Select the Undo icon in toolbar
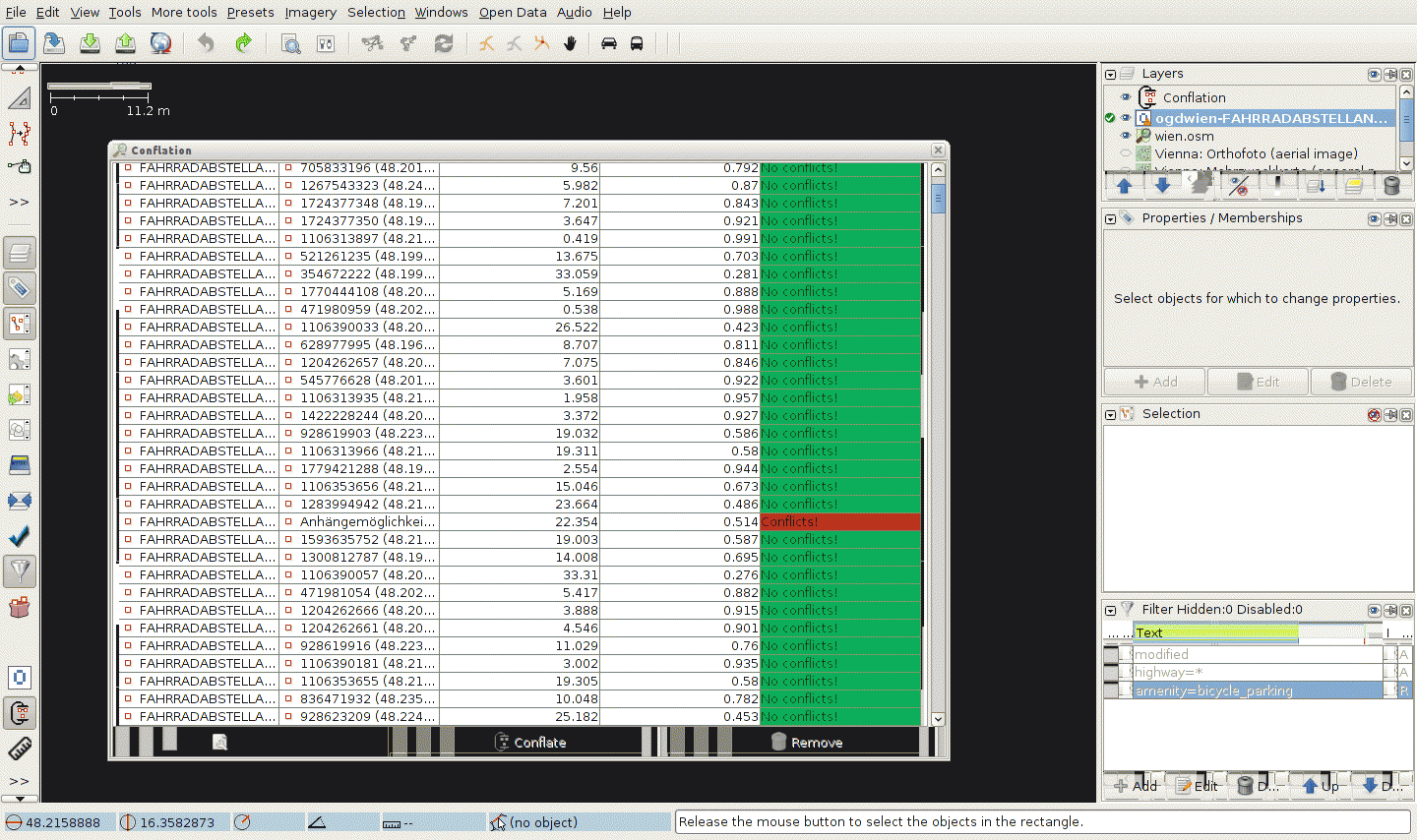This screenshot has width=1417, height=840. (x=206, y=43)
